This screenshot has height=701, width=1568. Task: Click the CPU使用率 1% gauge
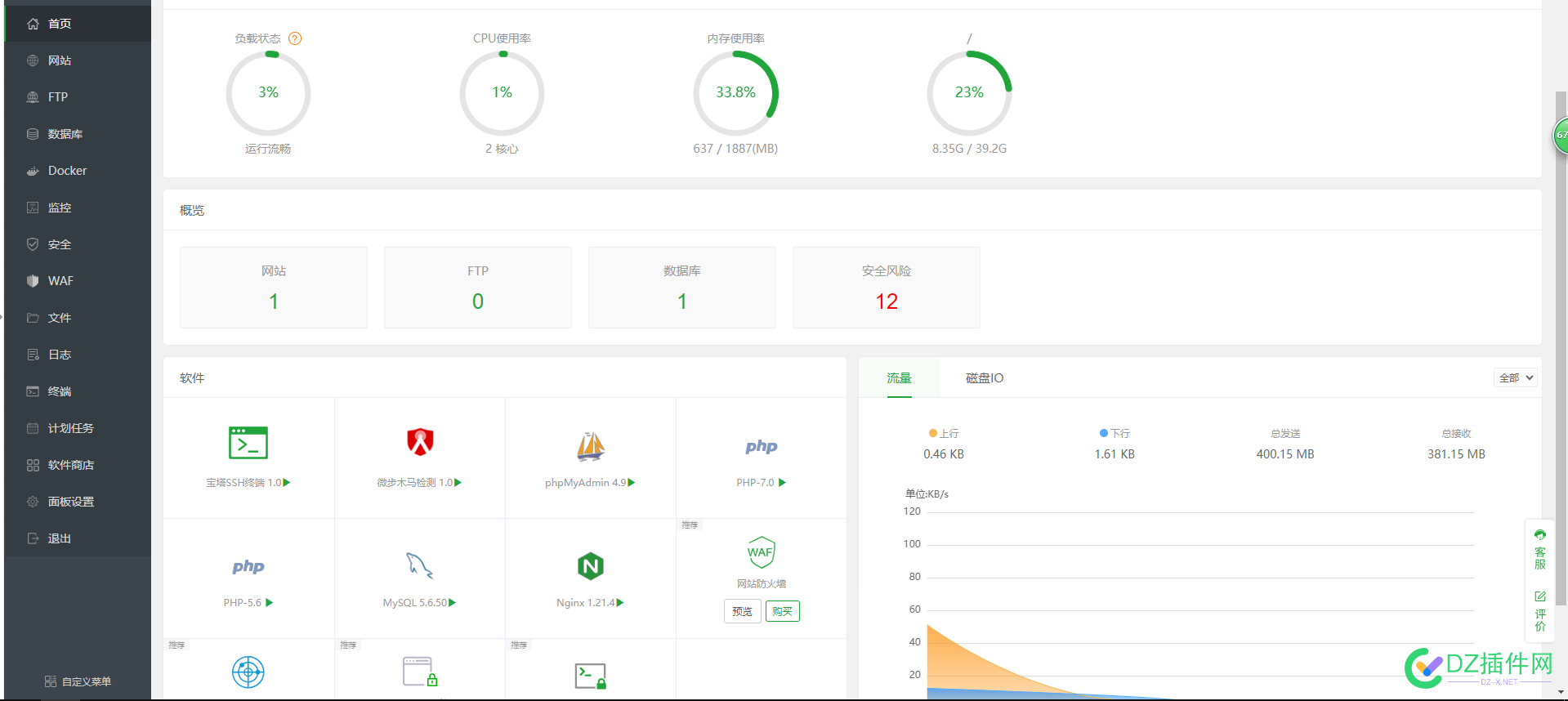502,92
